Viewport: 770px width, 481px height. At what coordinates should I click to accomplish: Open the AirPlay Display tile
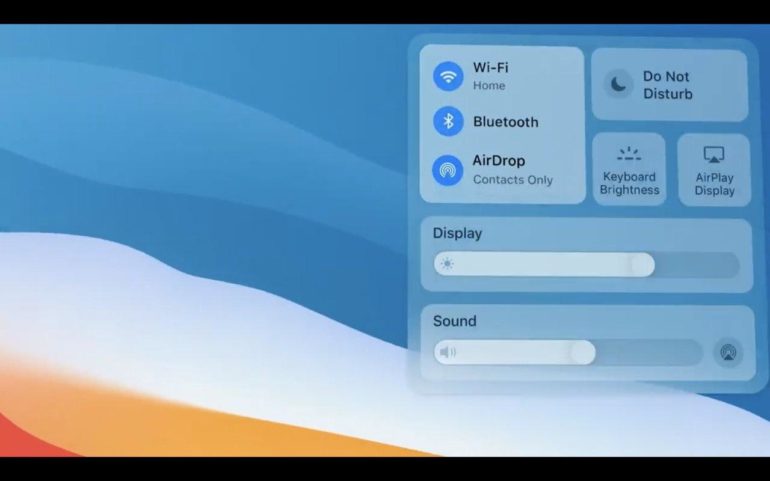click(x=714, y=170)
